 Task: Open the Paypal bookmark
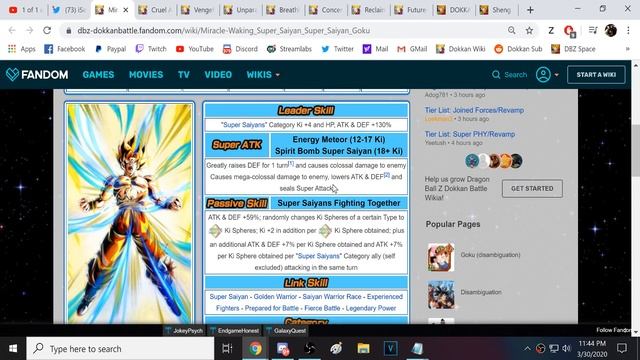click(111, 49)
